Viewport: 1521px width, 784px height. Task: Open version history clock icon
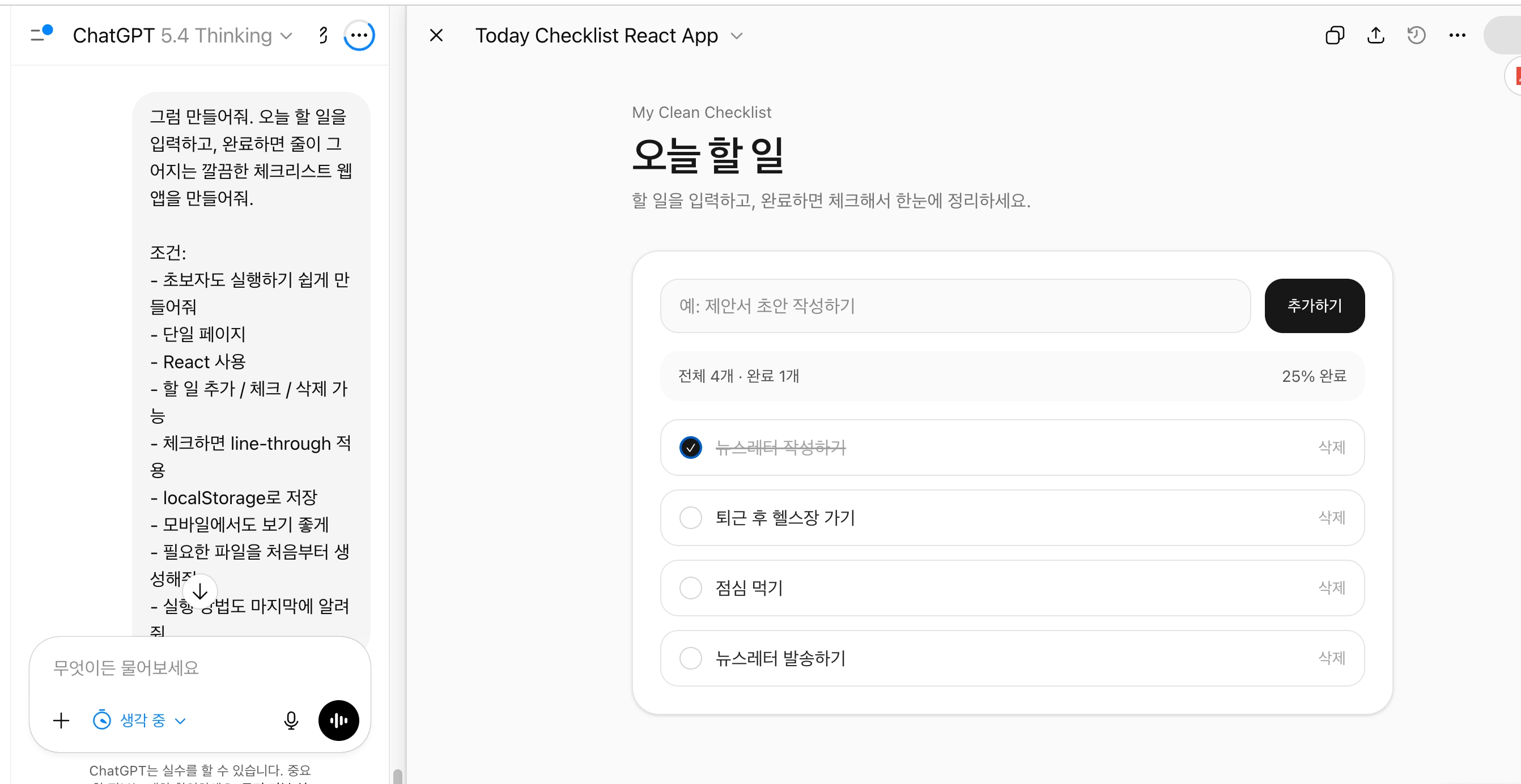1416,36
